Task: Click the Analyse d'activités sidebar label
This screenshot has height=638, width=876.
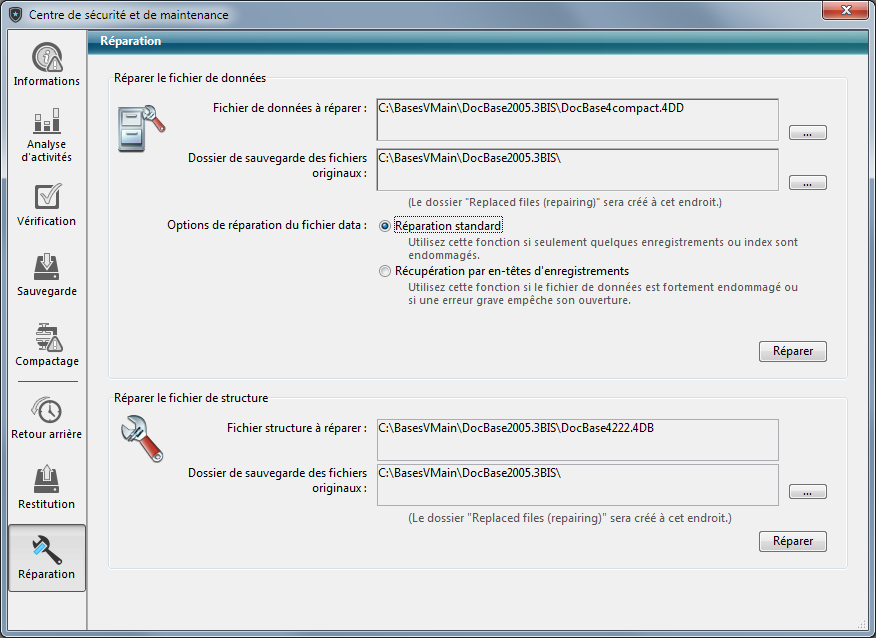Action: point(47,151)
